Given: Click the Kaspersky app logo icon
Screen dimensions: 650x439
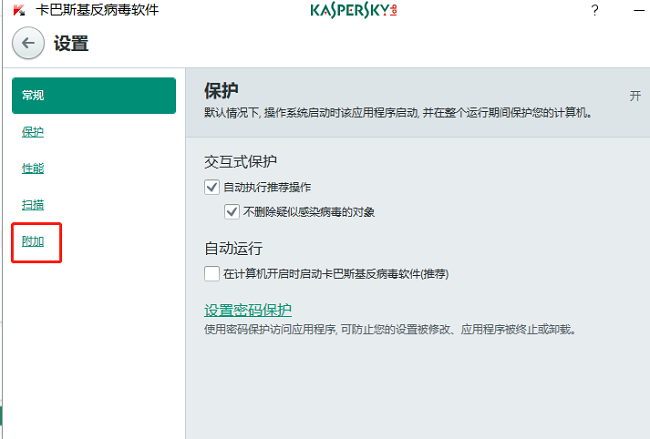Looking at the screenshot, I should (19, 10).
